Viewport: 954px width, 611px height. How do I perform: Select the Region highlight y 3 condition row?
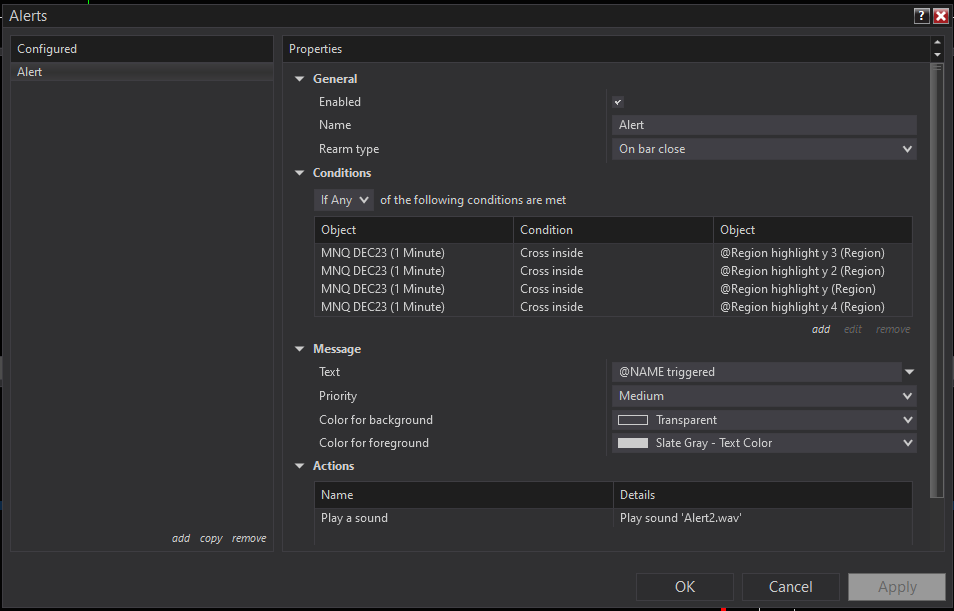coord(612,253)
